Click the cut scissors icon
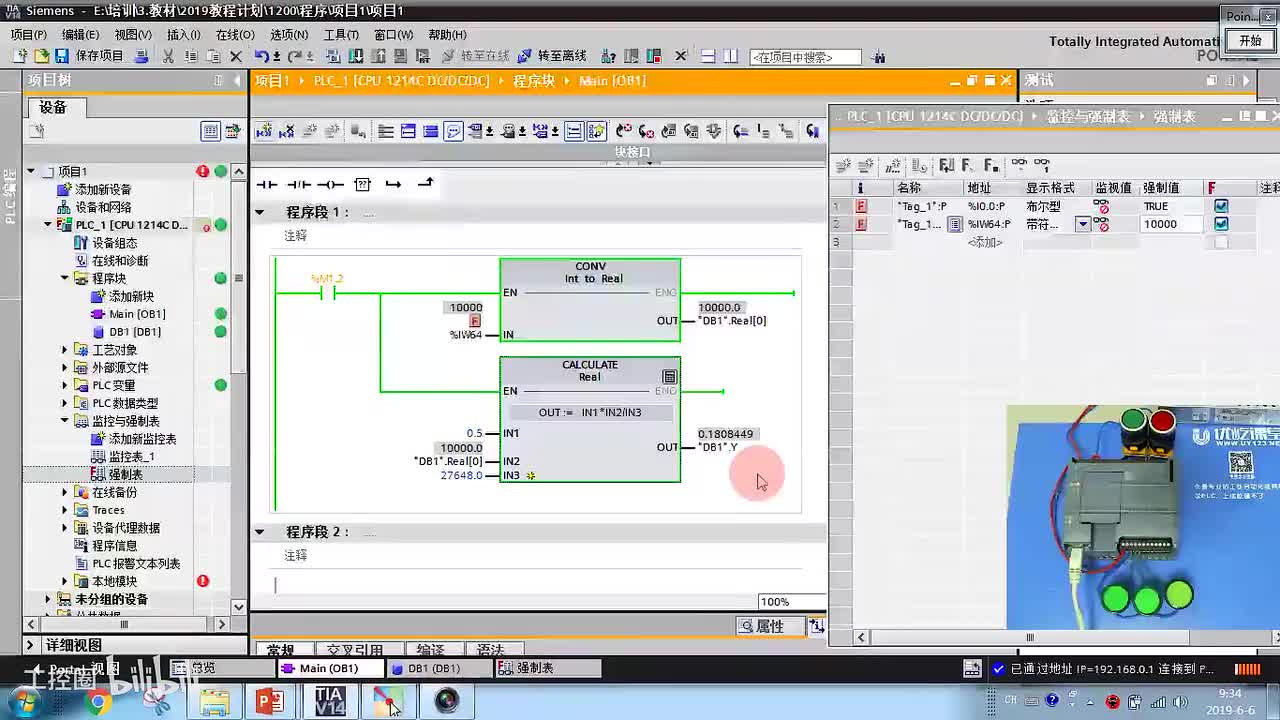Viewport: 1280px width, 720px height. point(168,56)
